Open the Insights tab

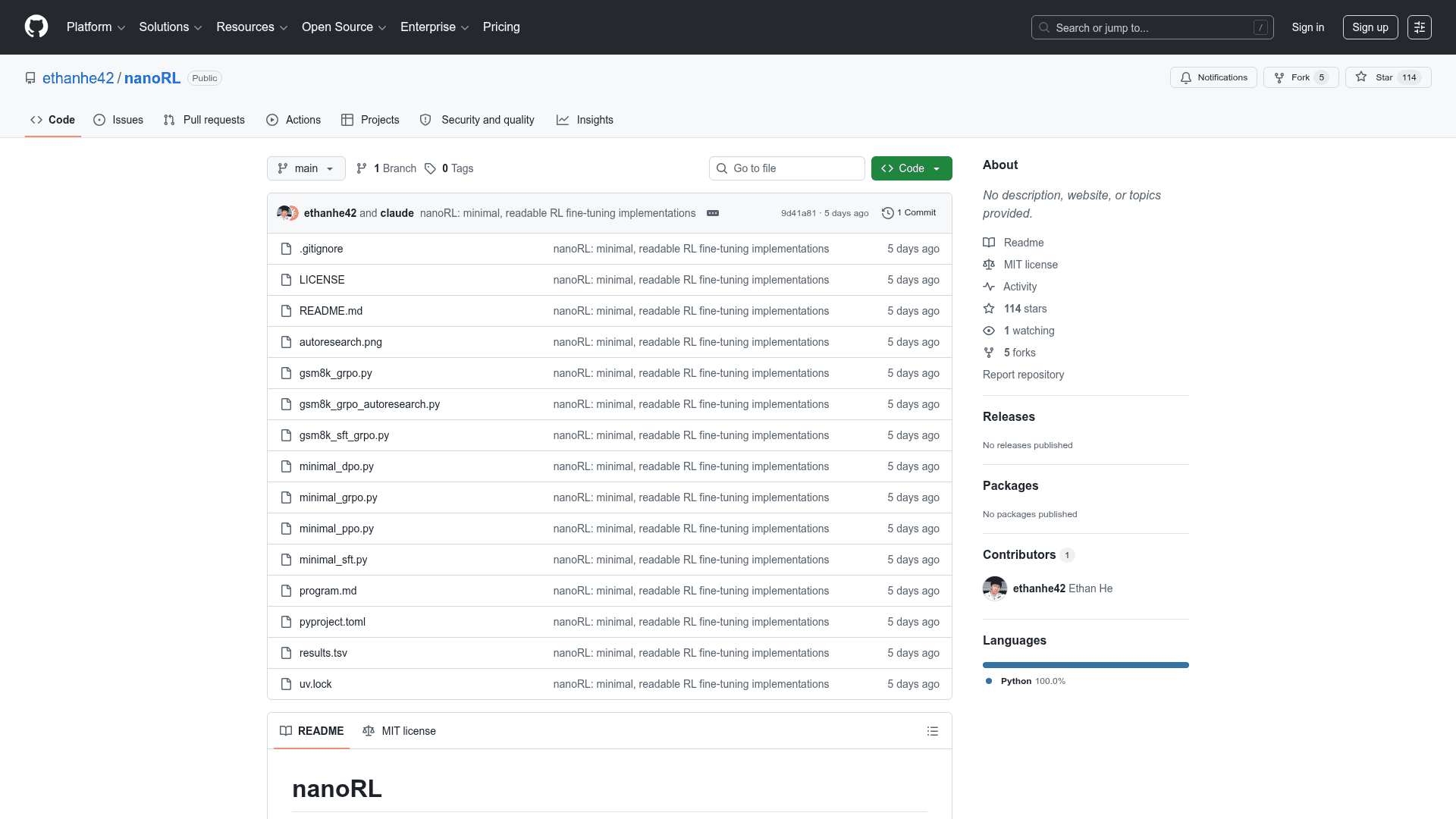pos(585,120)
